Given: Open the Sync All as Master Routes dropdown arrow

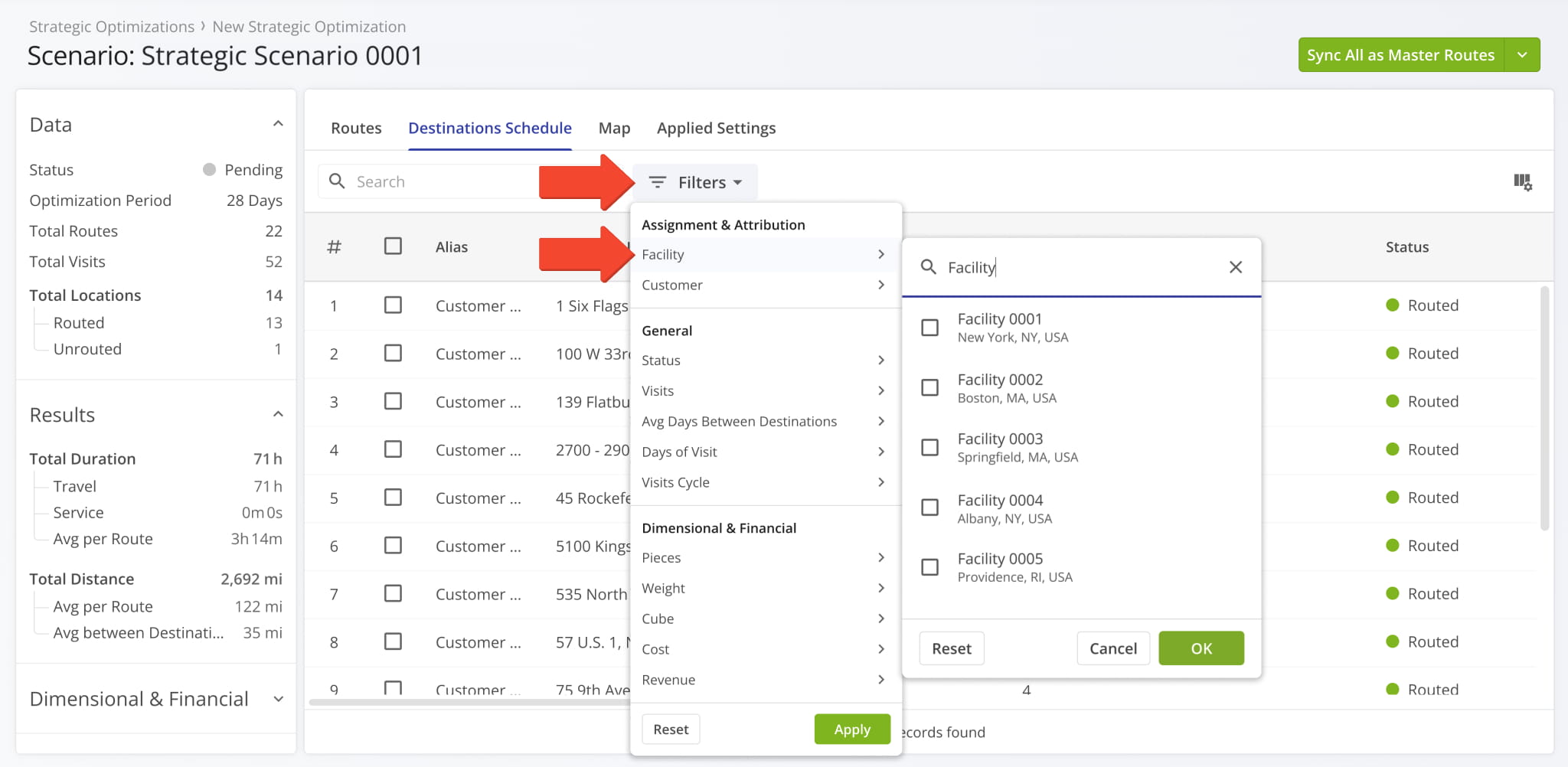Looking at the screenshot, I should point(1522,54).
